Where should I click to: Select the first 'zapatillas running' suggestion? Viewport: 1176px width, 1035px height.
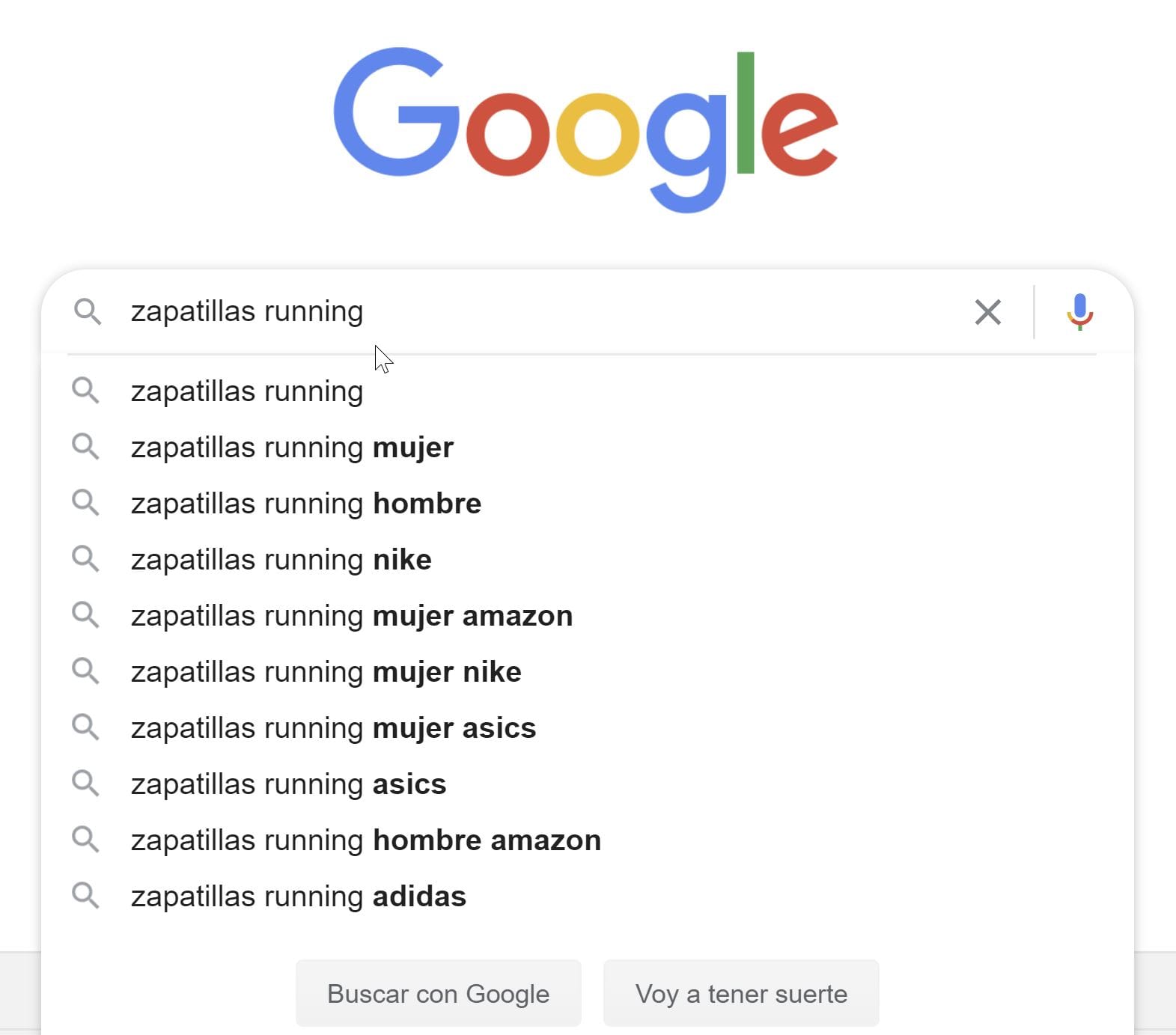coord(247,391)
